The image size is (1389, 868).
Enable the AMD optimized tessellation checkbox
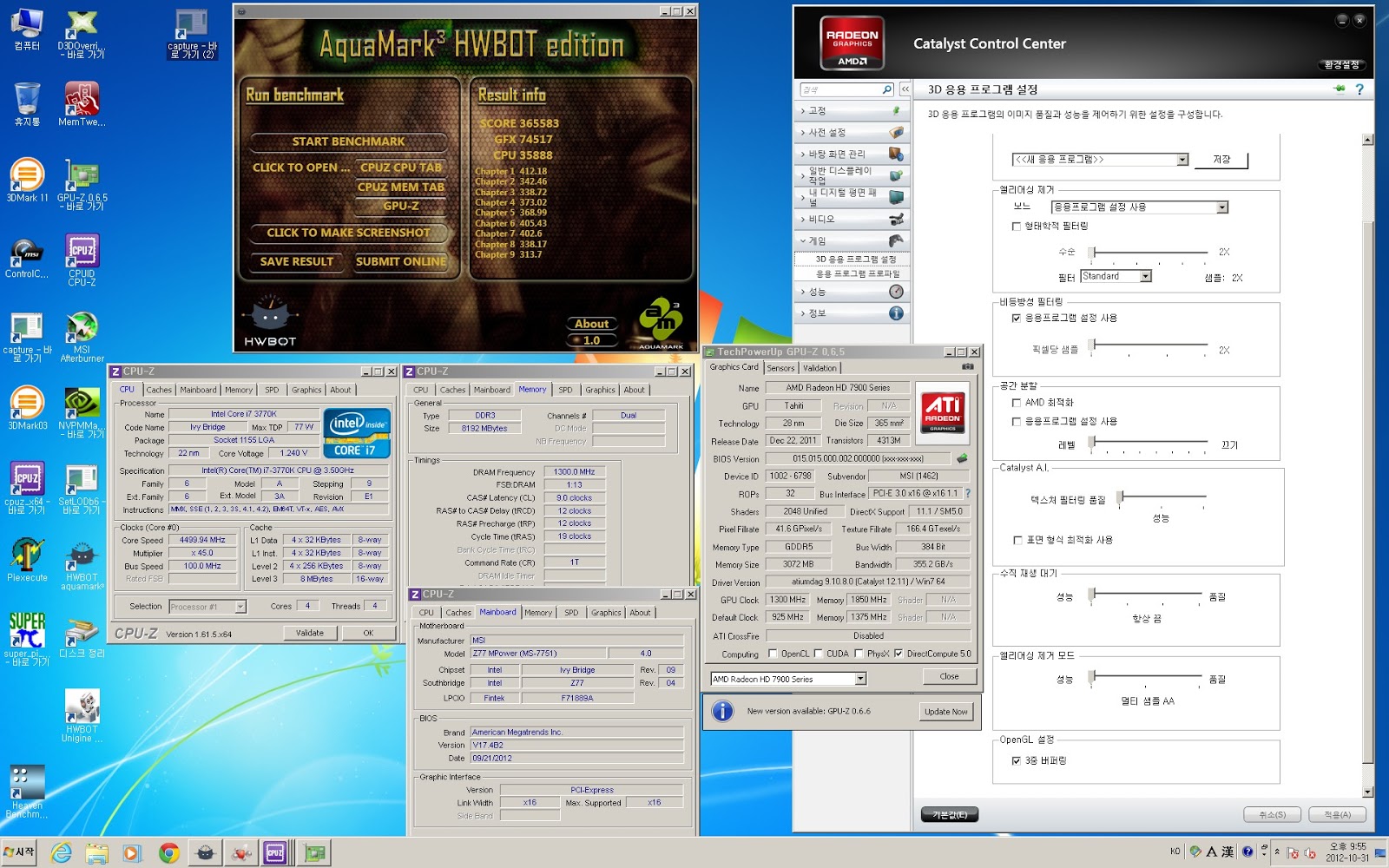1017,403
